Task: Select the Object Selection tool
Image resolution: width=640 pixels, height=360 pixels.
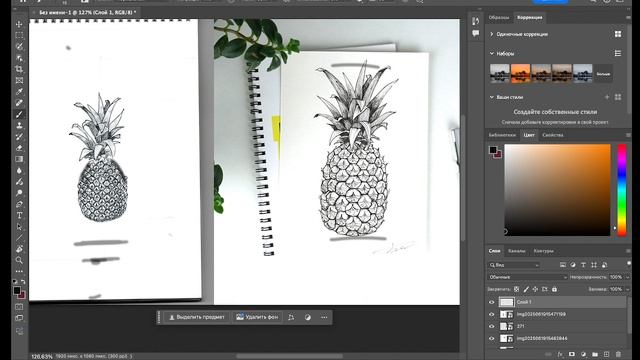Action: pos(19,58)
